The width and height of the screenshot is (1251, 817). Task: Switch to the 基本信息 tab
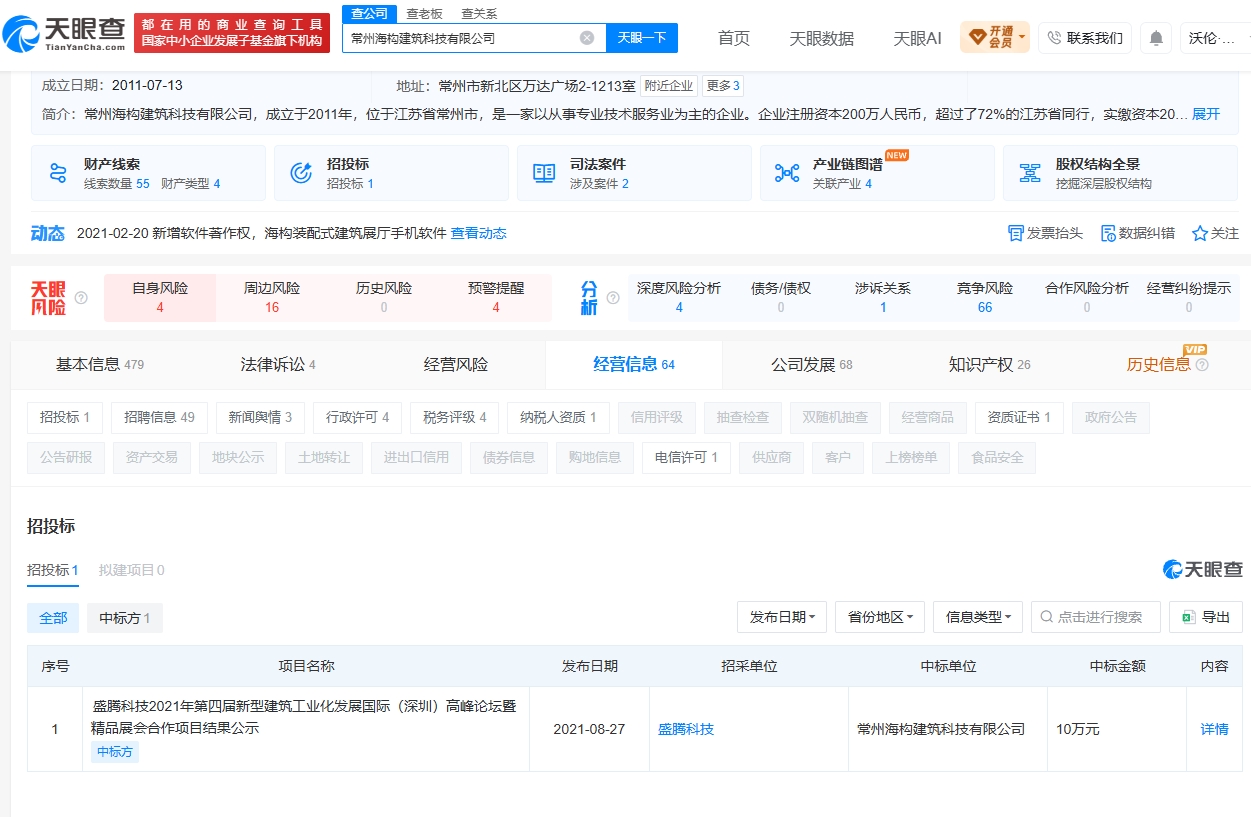[x=99, y=365]
